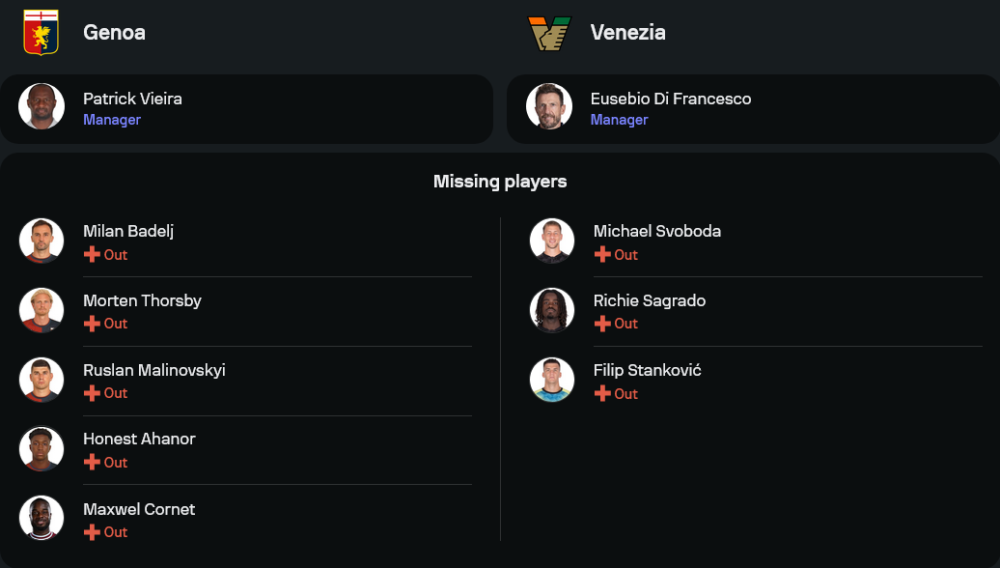Click Richie Sagrado's player avatar
This screenshot has height=568, width=1000.
point(552,311)
